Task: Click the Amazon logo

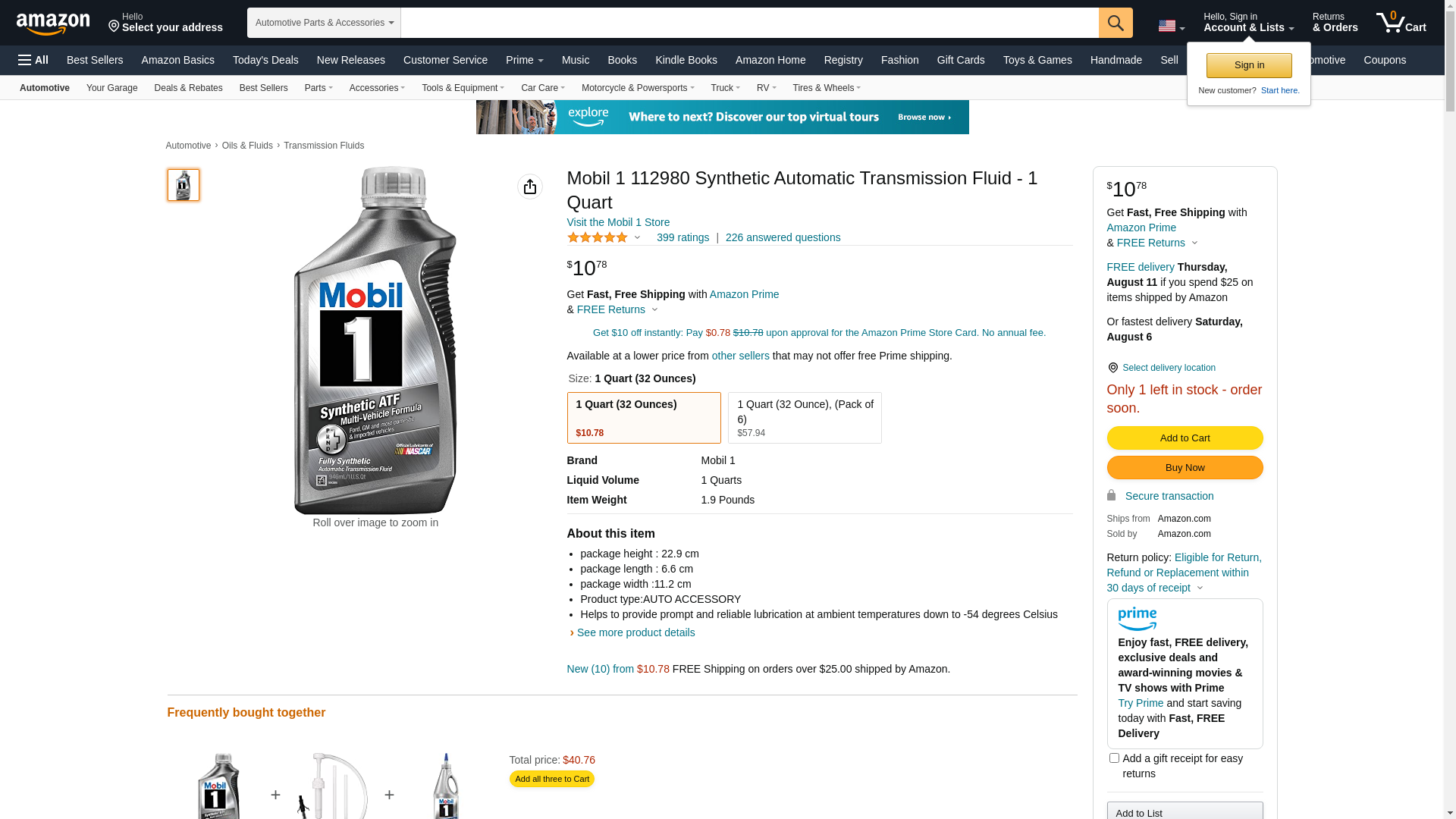Action: 53,24
